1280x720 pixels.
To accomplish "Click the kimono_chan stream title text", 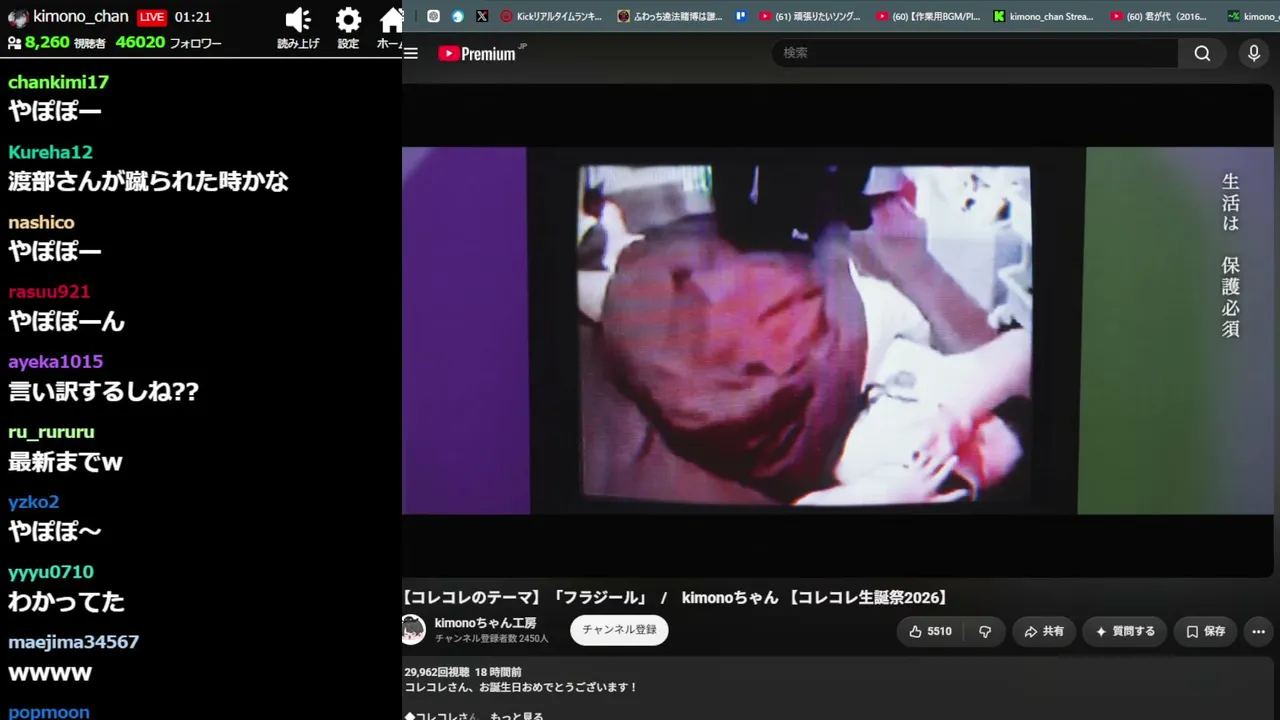I will click(81, 16).
